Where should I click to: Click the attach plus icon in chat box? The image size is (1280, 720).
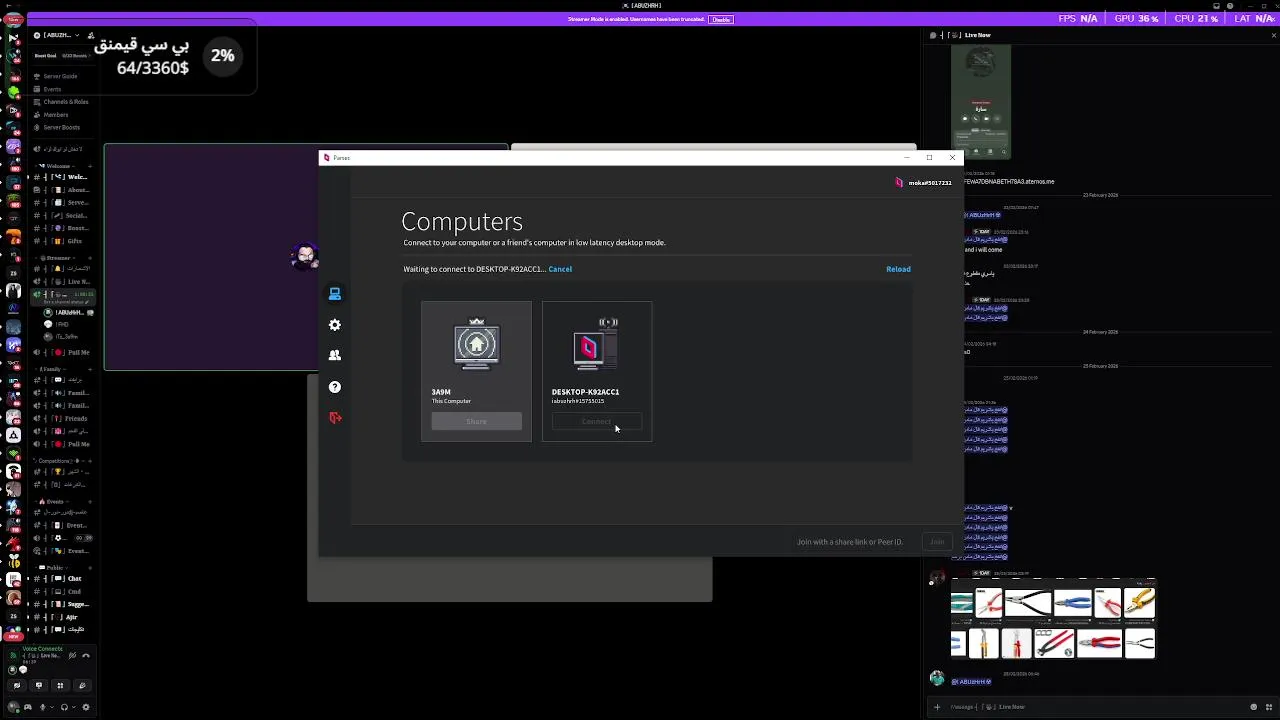[937, 707]
